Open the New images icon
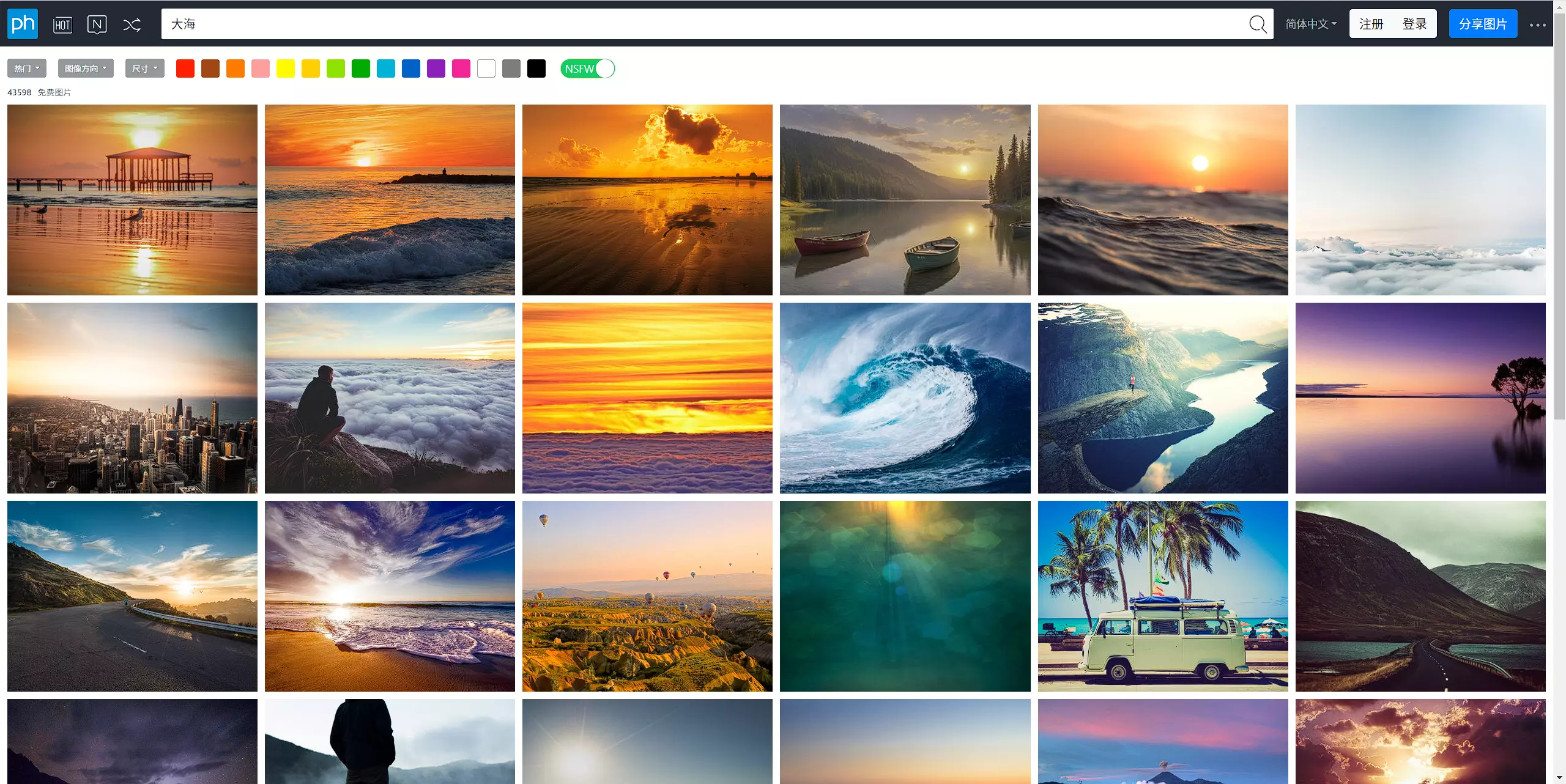The height and width of the screenshot is (784, 1566). pos(97,24)
